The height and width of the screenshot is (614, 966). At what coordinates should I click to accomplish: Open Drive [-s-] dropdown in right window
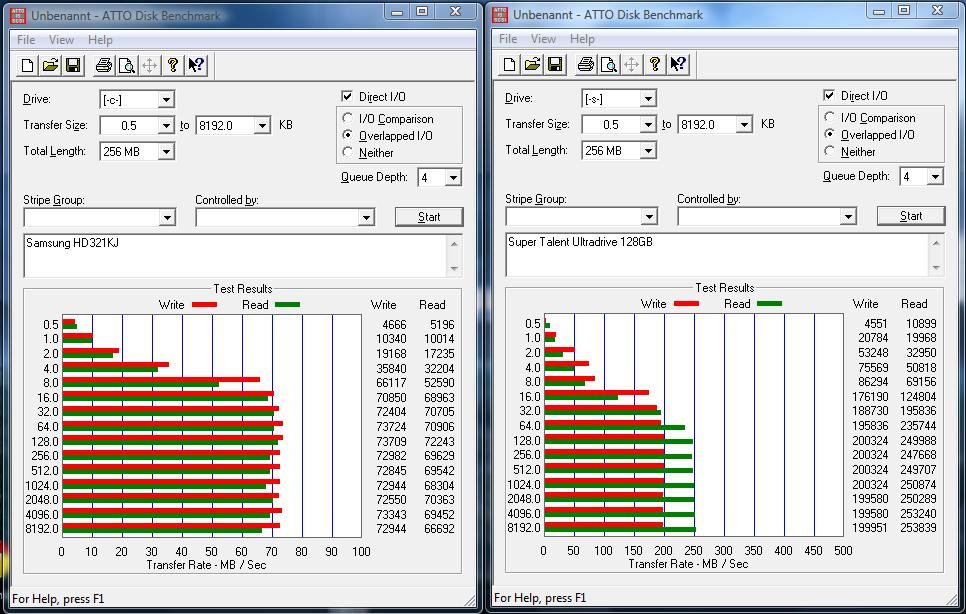pyautogui.click(x=647, y=99)
